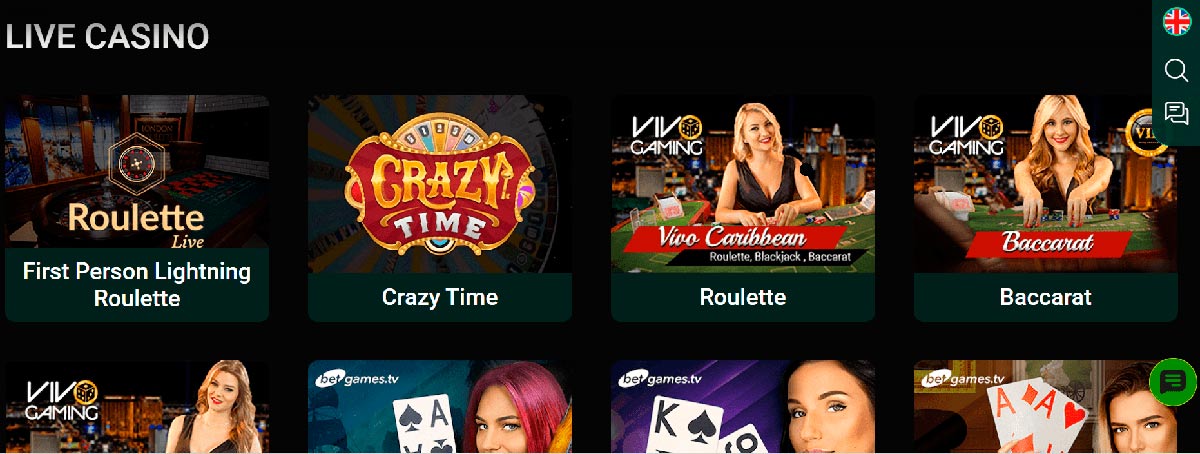Image resolution: width=1200 pixels, height=454 pixels.
Task: Click the Baccarat dealer thumbnail image
Action: [x=1046, y=184]
